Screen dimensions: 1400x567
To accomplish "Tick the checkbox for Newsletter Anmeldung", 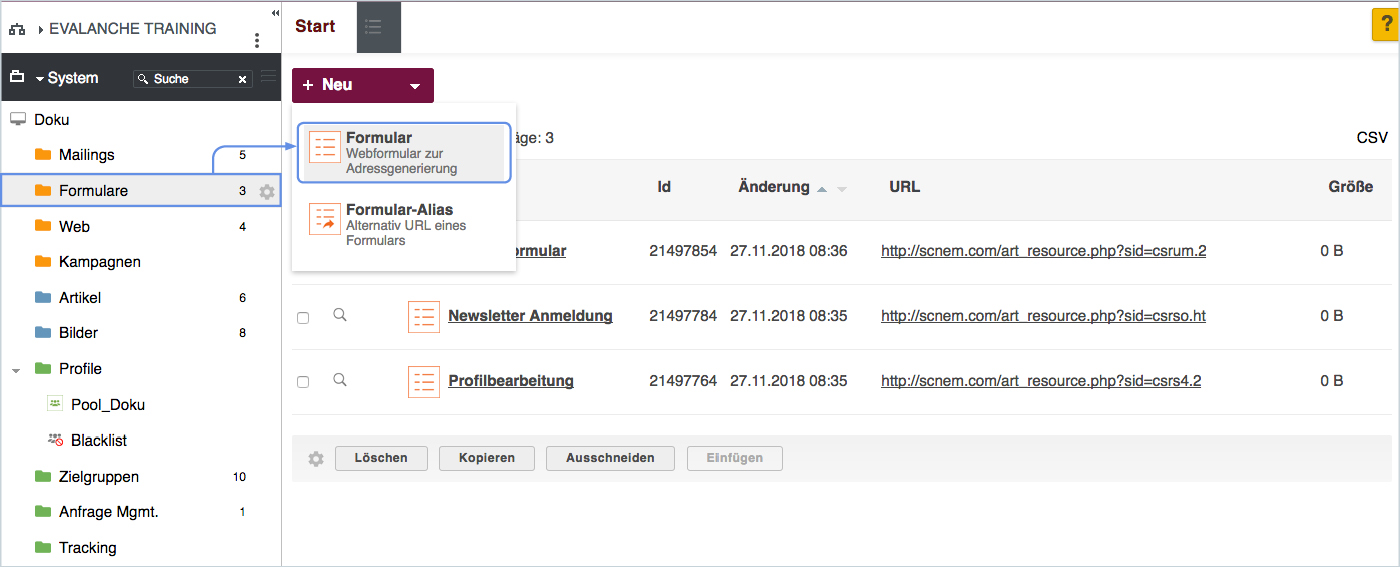I will click(303, 317).
